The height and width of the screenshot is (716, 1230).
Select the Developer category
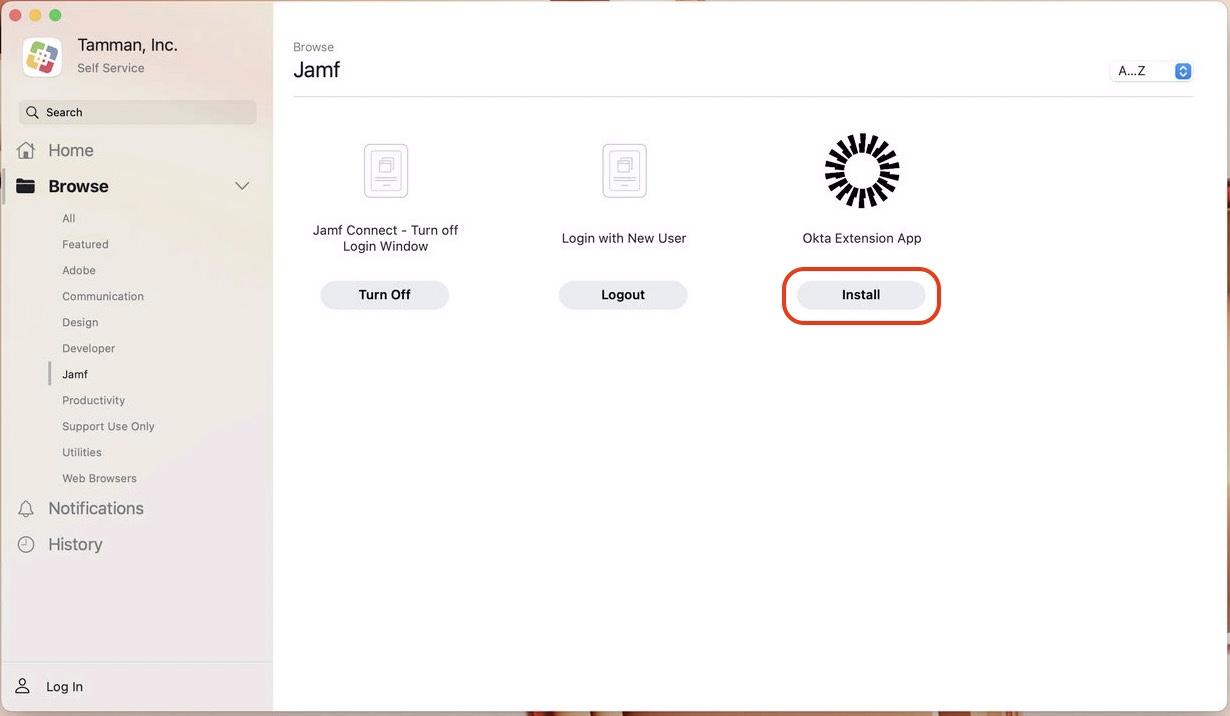click(x=89, y=348)
